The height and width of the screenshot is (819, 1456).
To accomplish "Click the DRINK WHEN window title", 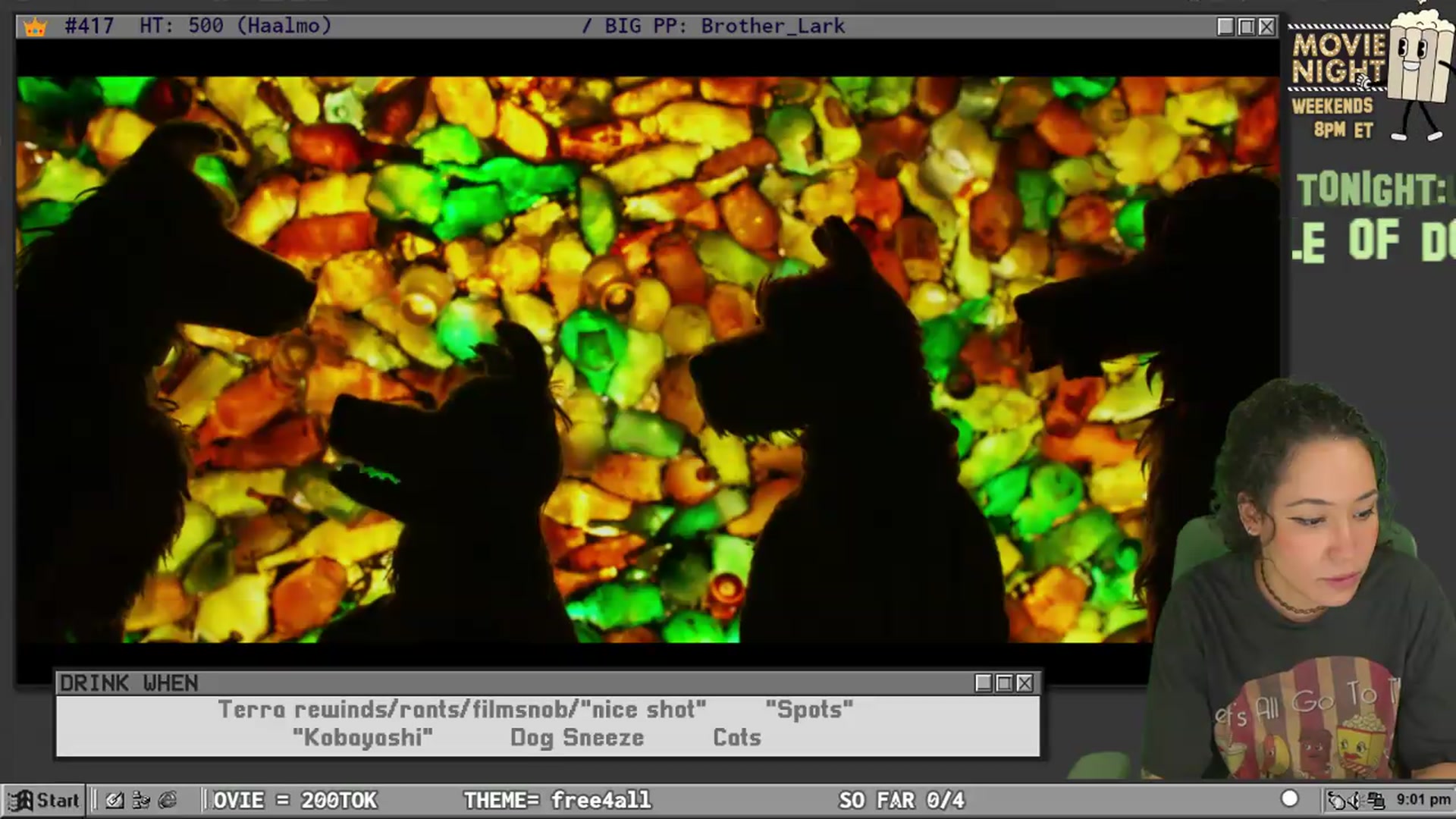I will tap(129, 683).
